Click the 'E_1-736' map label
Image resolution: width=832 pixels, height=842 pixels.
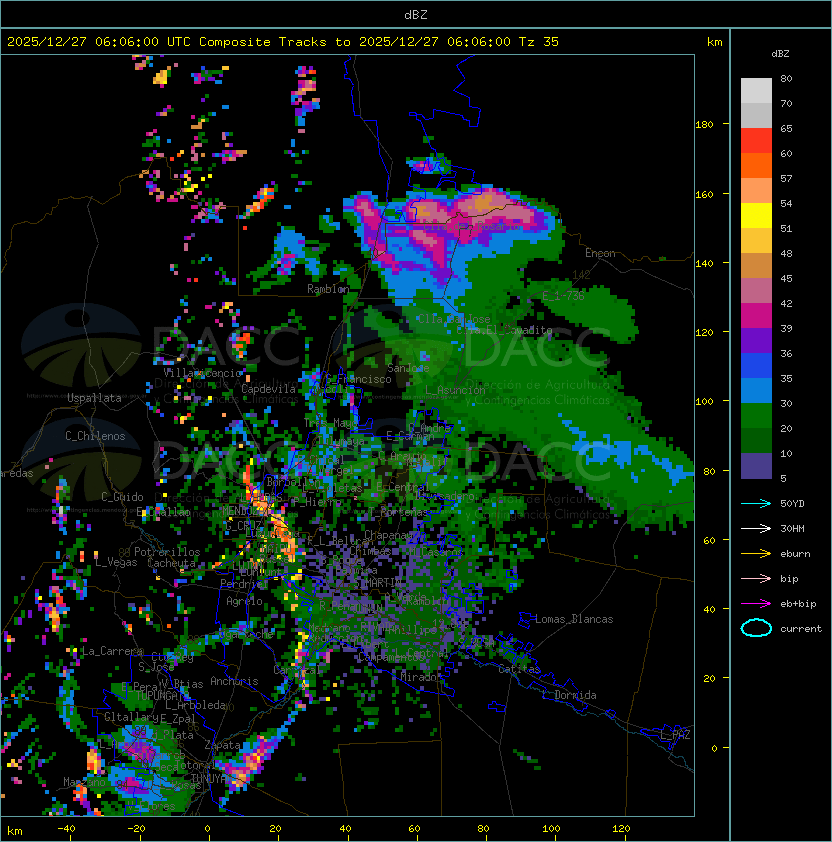tap(563, 295)
